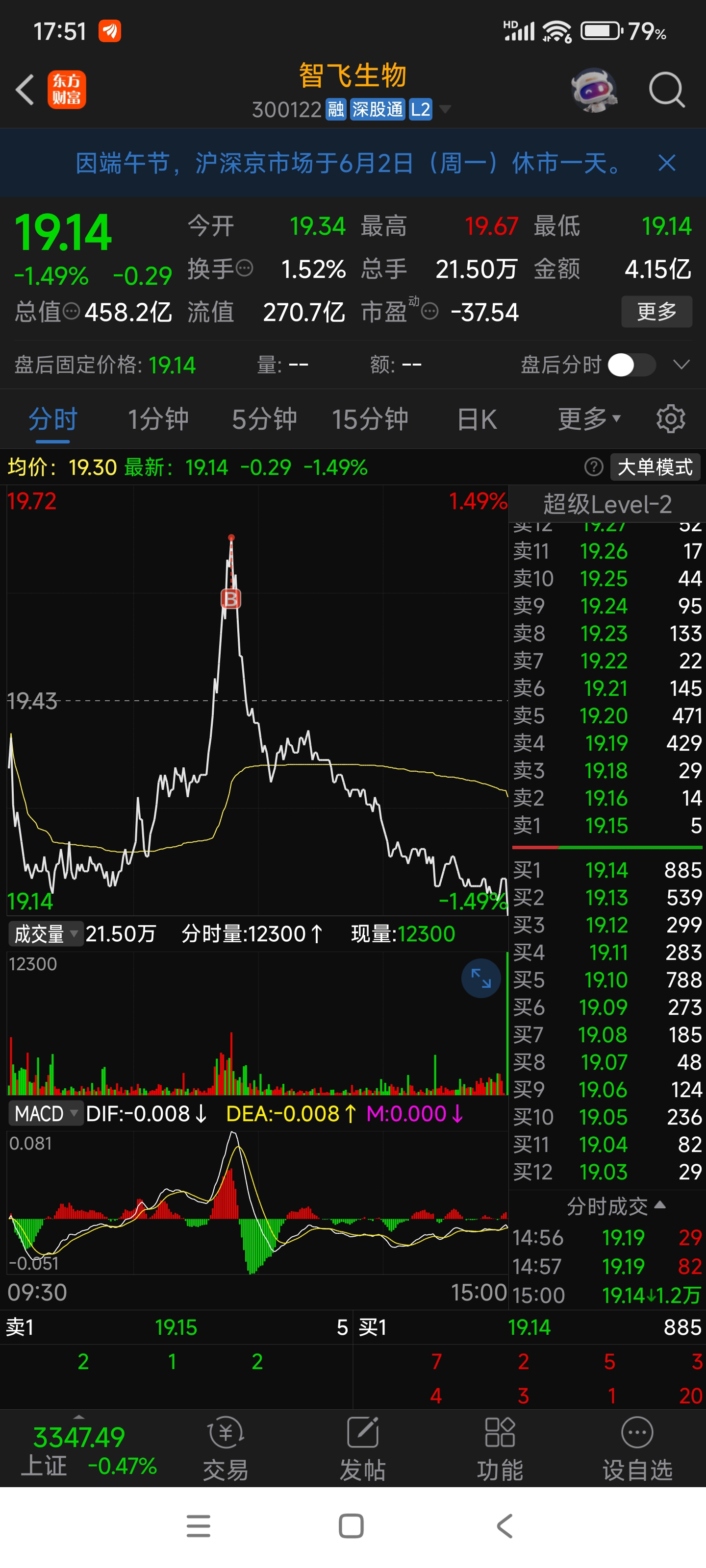Collapse the 分时成交 section arrow
The width and height of the screenshot is (706, 1568).
(660, 1205)
